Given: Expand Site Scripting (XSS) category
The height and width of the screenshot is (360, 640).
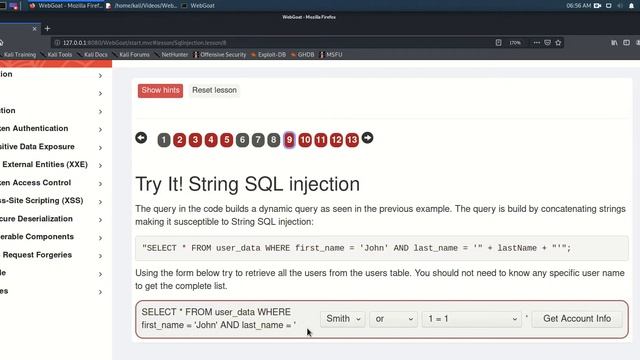Looking at the screenshot, I should click(51, 201).
